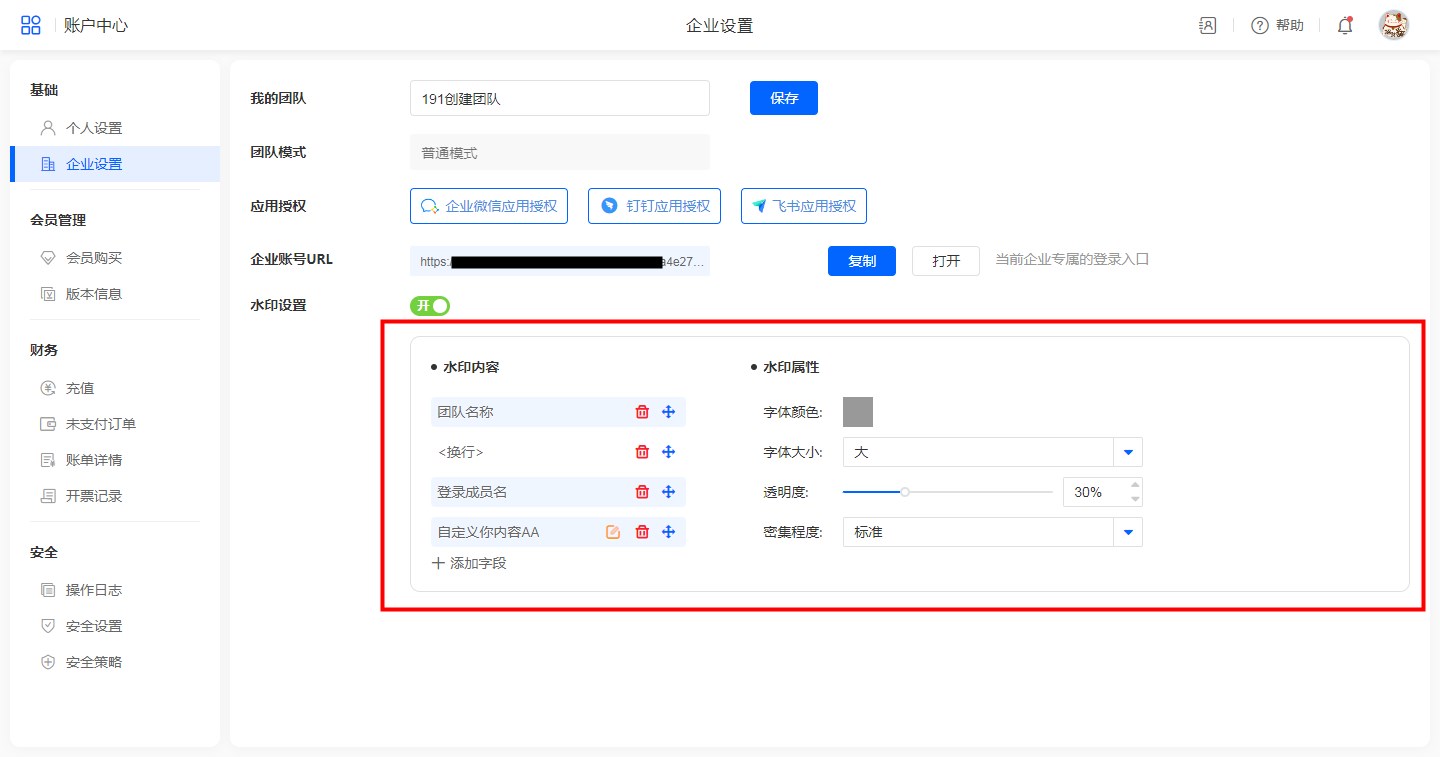Open 个人设置 in sidebar
This screenshot has width=1440, height=757.
(94, 128)
